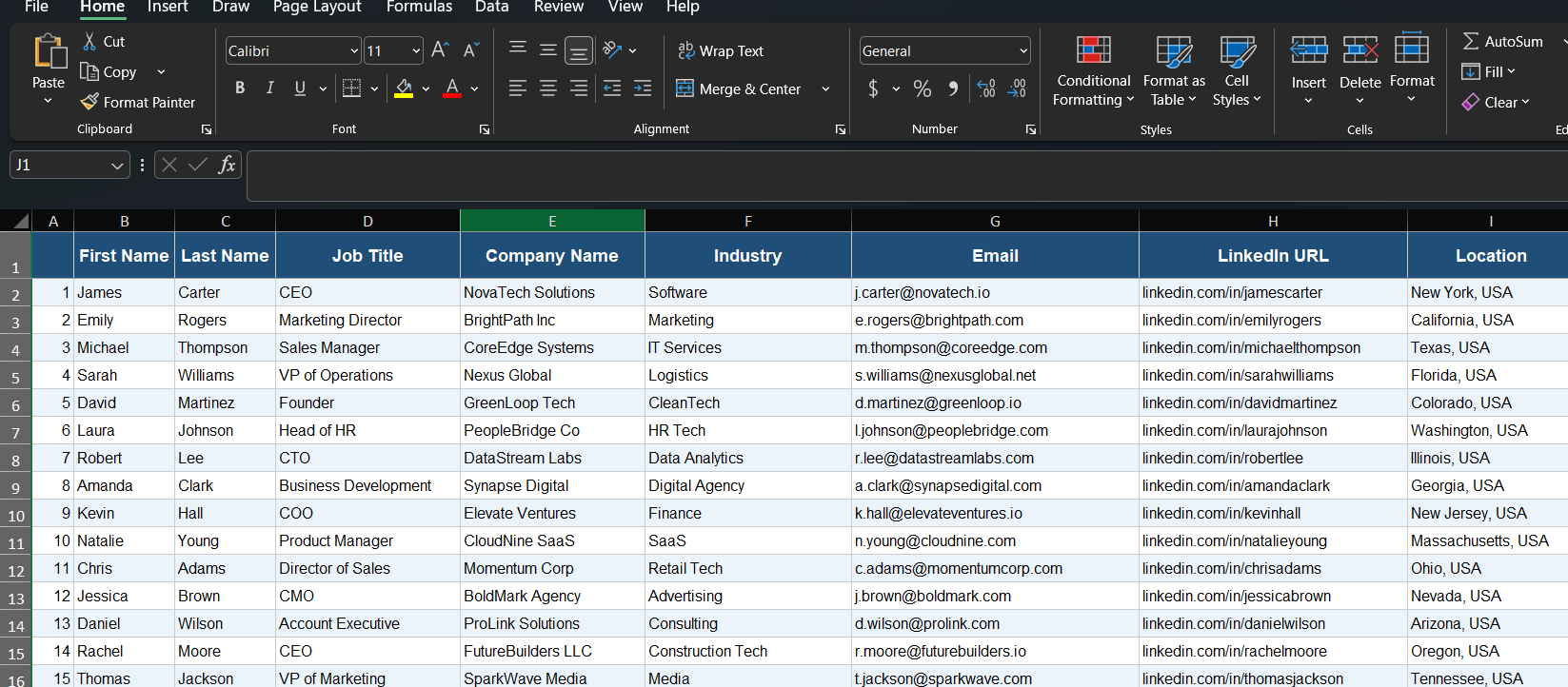Click Insert cells button

tap(1309, 69)
